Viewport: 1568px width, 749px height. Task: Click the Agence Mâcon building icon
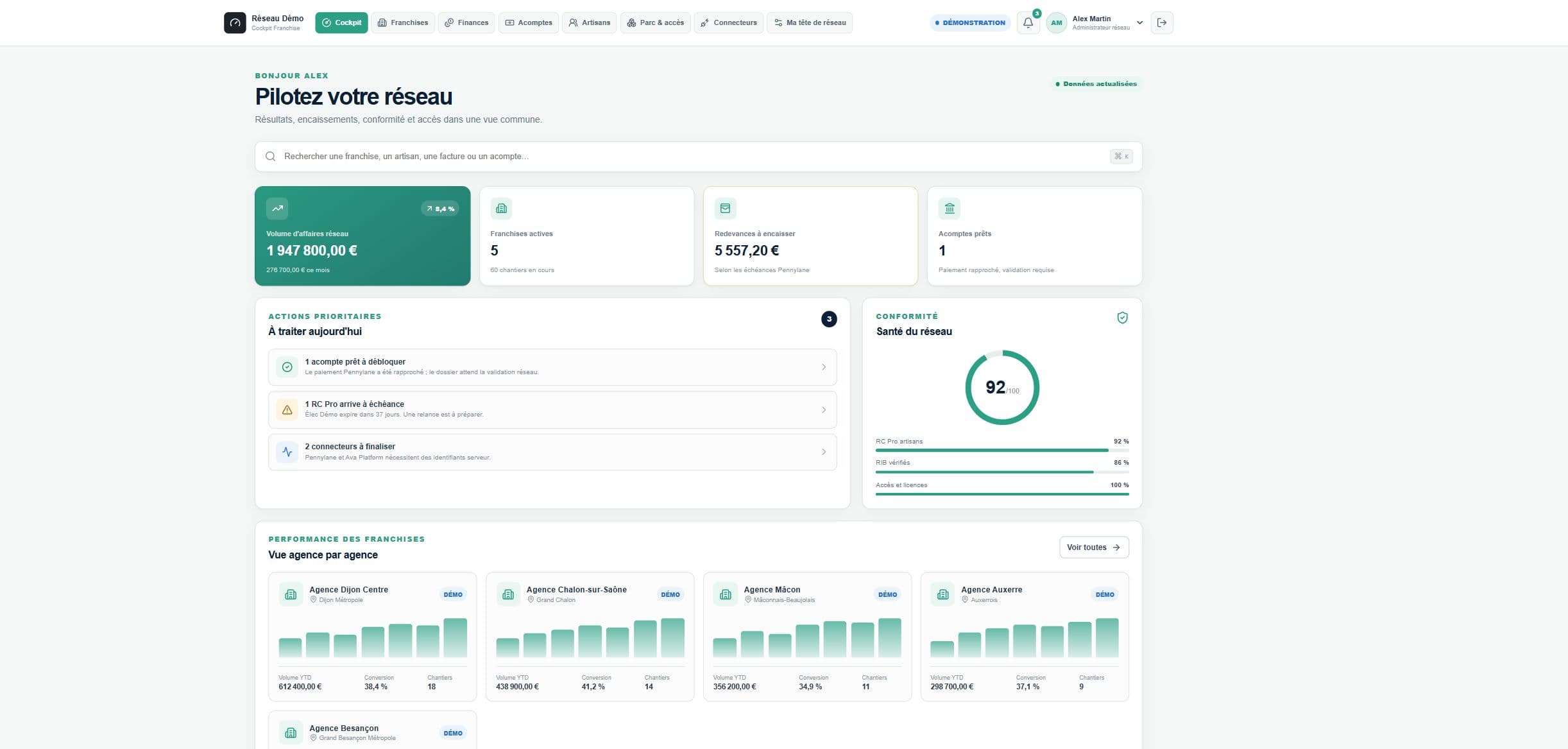point(726,594)
